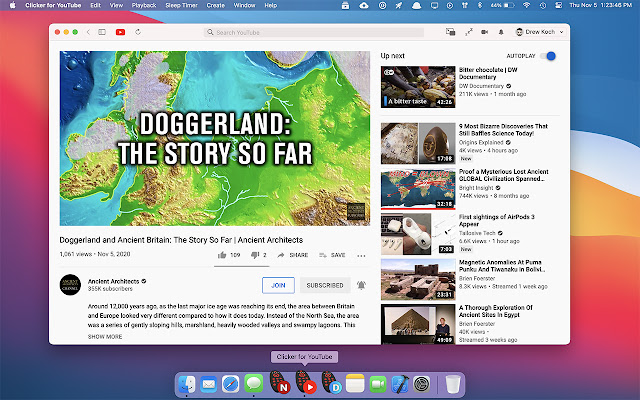Play the Doggerland main video
This screenshot has width=640, height=400.
(215, 138)
